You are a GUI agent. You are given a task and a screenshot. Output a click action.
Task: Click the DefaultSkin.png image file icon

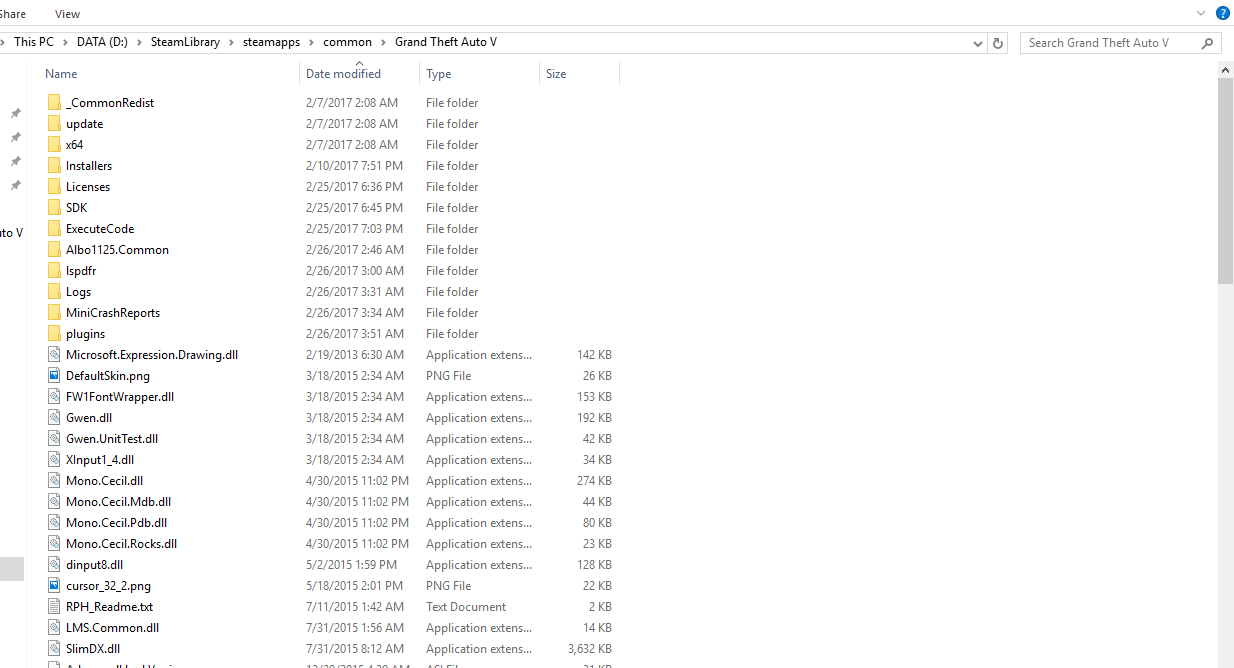(54, 375)
